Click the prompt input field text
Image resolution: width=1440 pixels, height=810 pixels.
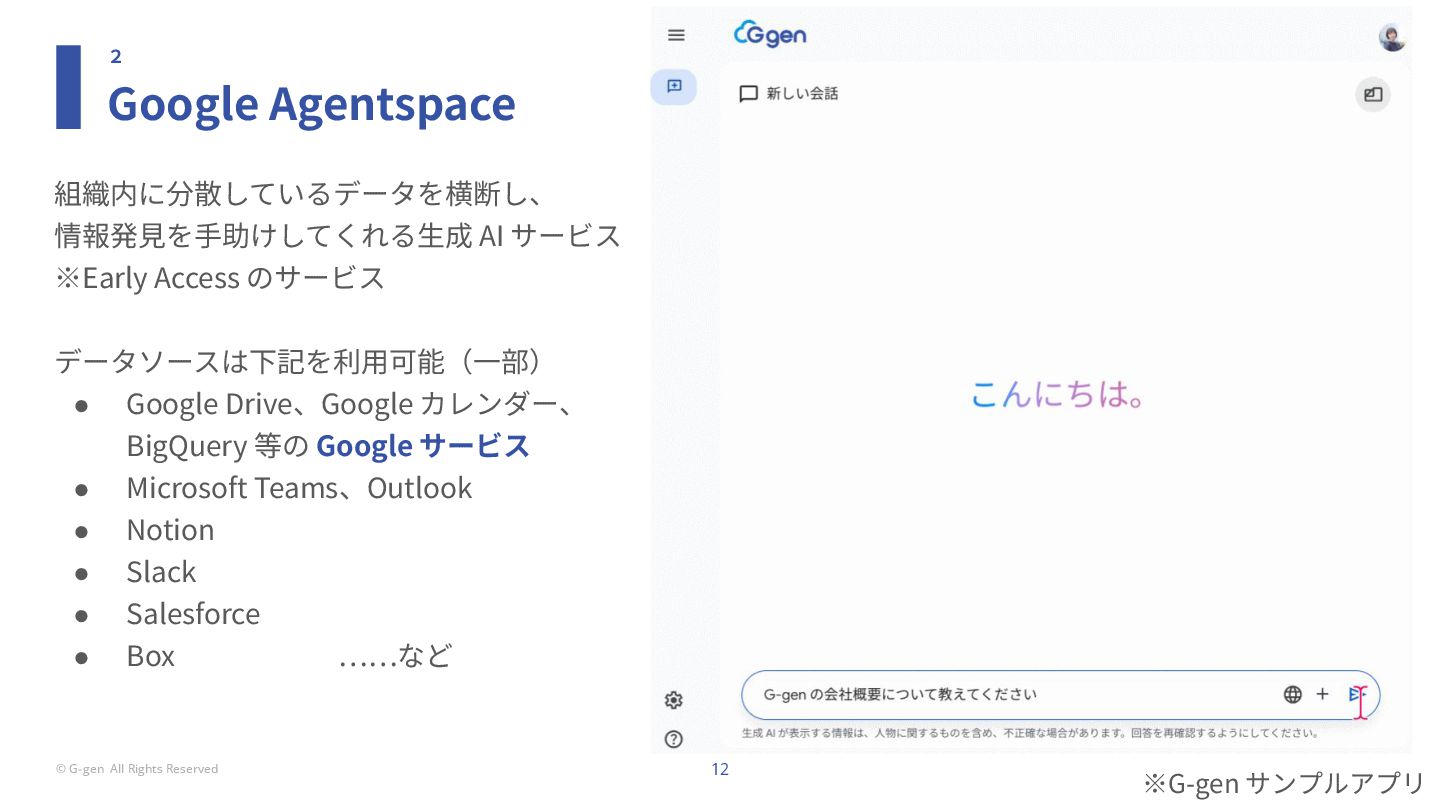coord(900,694)
